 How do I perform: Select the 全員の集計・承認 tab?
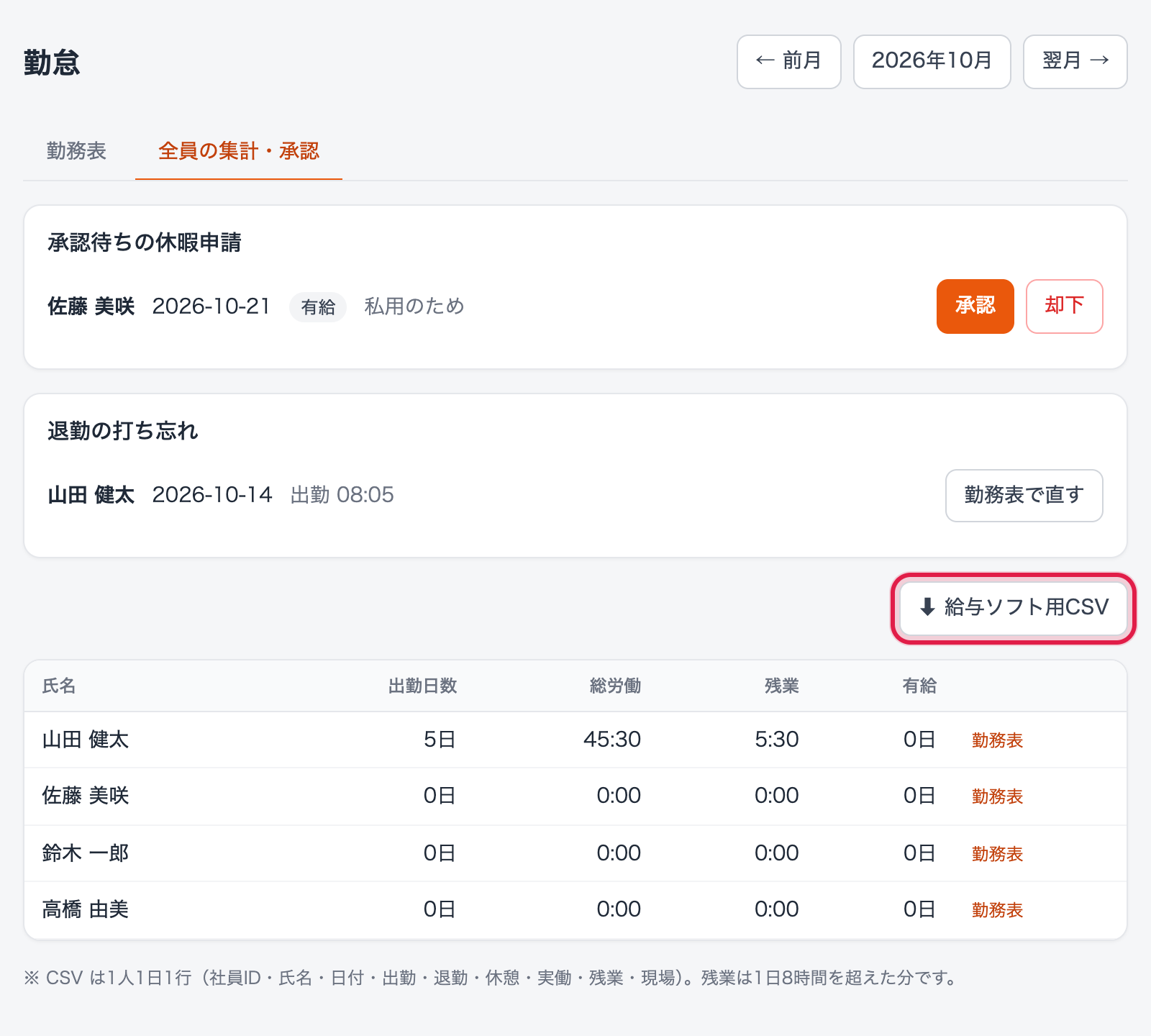(239, 151)
